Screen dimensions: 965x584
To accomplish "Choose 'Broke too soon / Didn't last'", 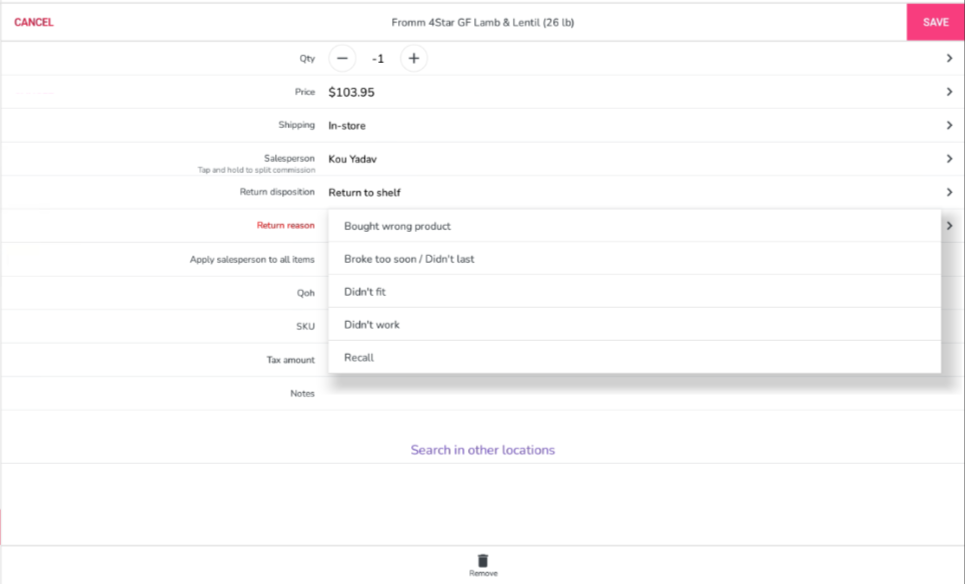I will (x=635, y=258).
